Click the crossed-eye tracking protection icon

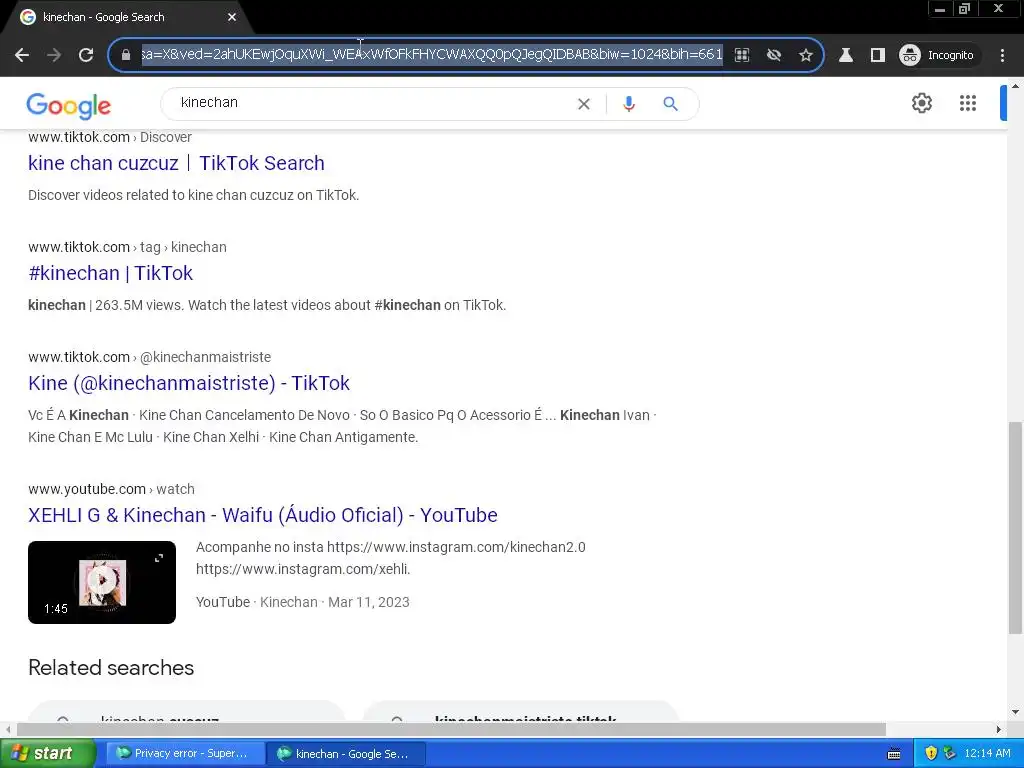tap(774, 55)
